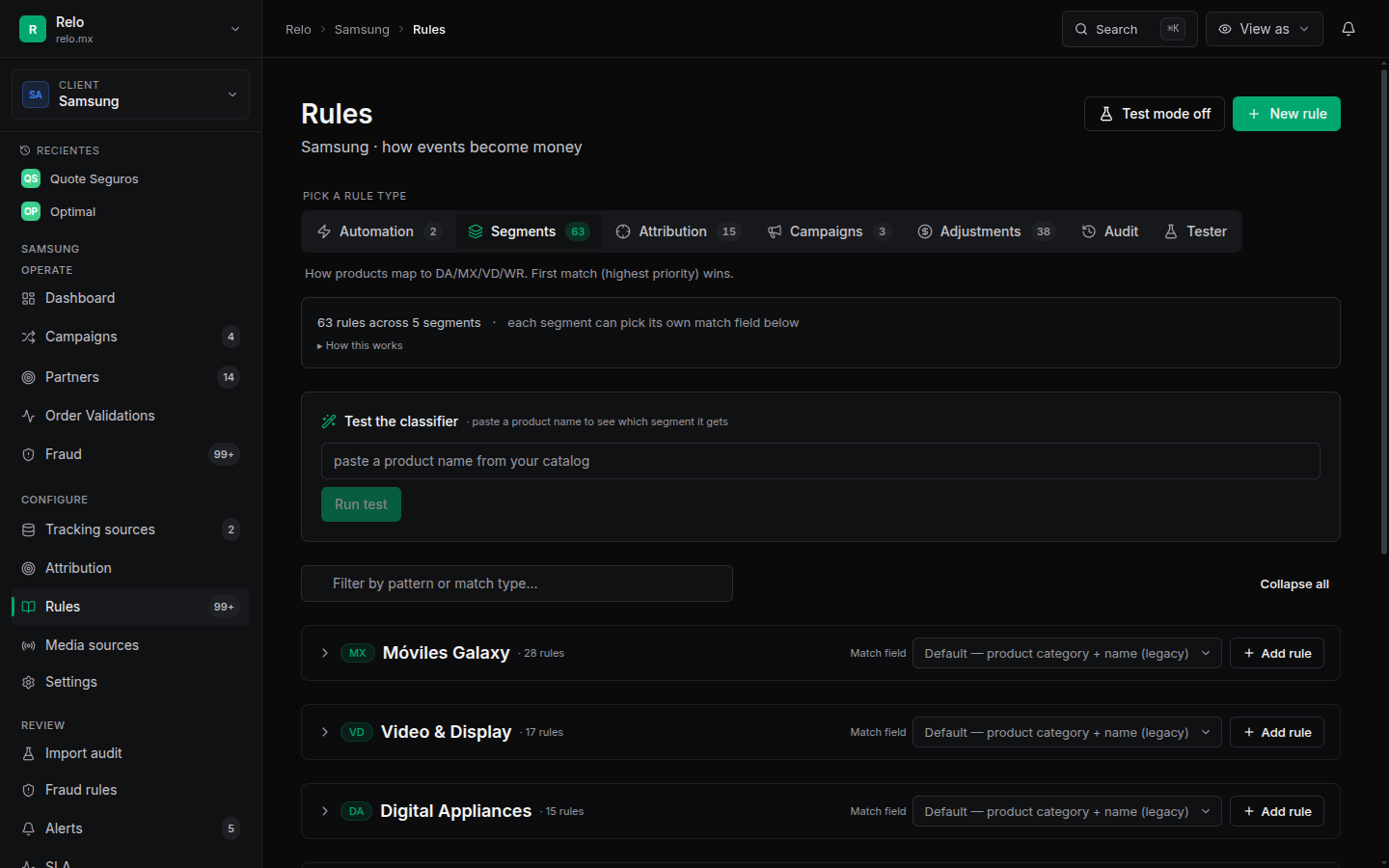Click the Quote Seguros QS badge icon
This screenshot has width=1389, height=868.
pyautogui.click(x=31, y=178)
